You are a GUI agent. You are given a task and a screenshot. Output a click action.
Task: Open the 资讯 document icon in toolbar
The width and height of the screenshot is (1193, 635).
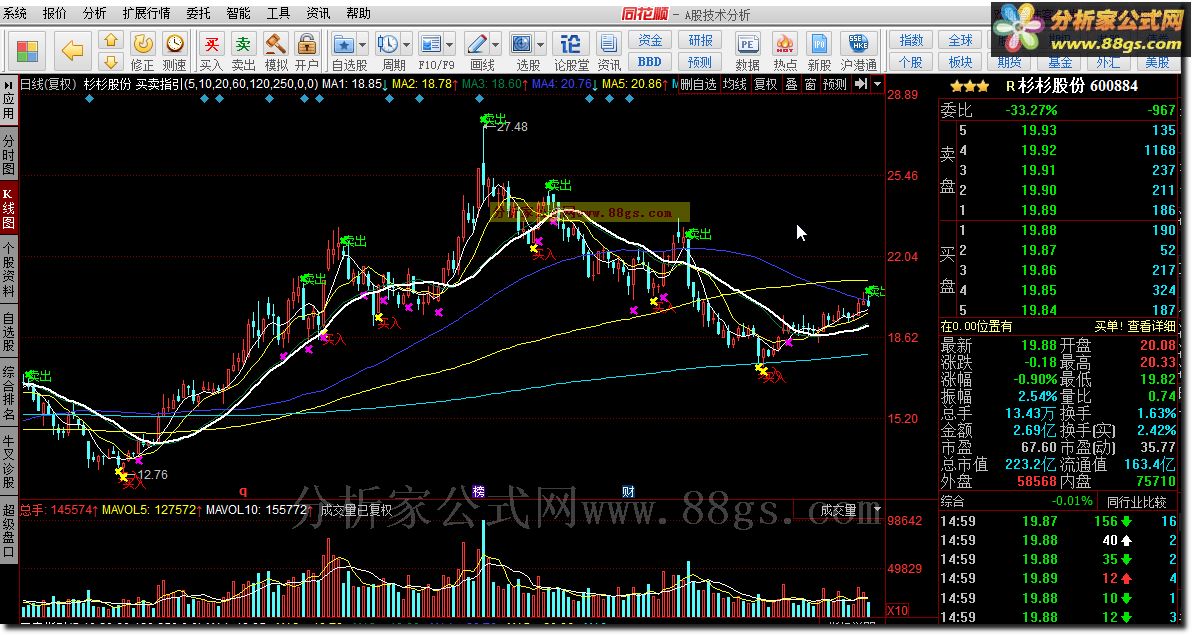609,50
